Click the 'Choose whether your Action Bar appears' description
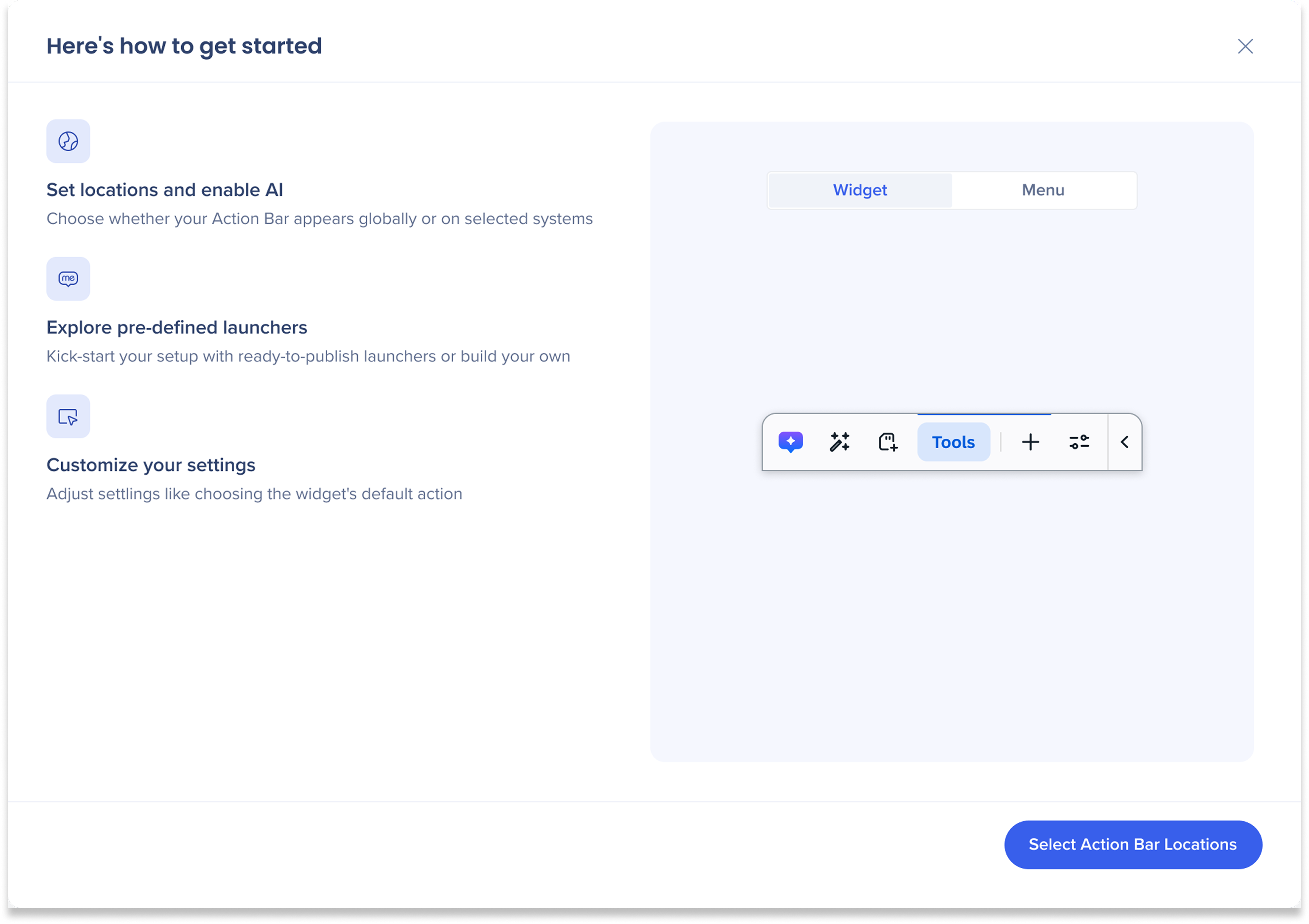 click(320, 219)
